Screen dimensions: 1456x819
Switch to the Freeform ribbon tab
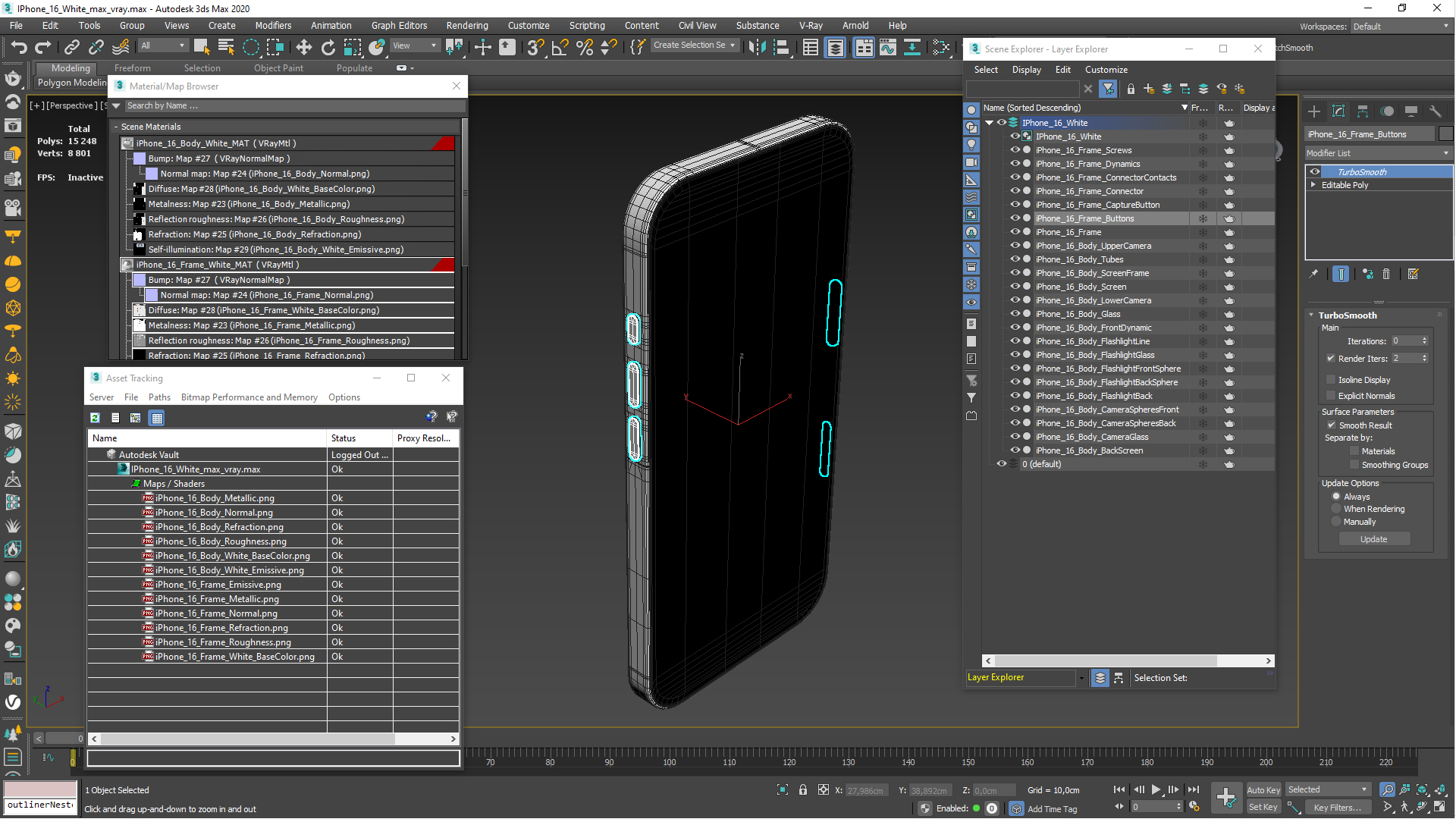[x=132, y=68]
